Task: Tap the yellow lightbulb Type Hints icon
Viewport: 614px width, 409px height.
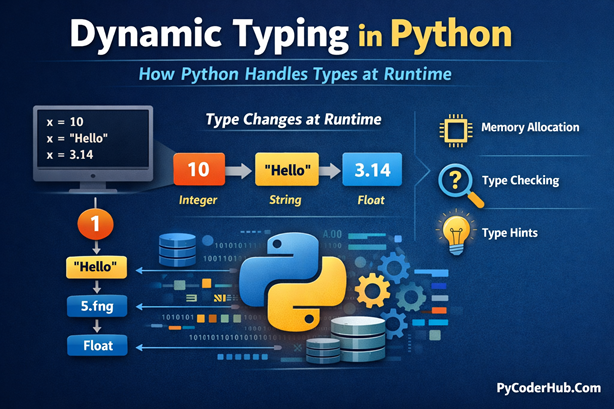Action: (x=456, y=234)
